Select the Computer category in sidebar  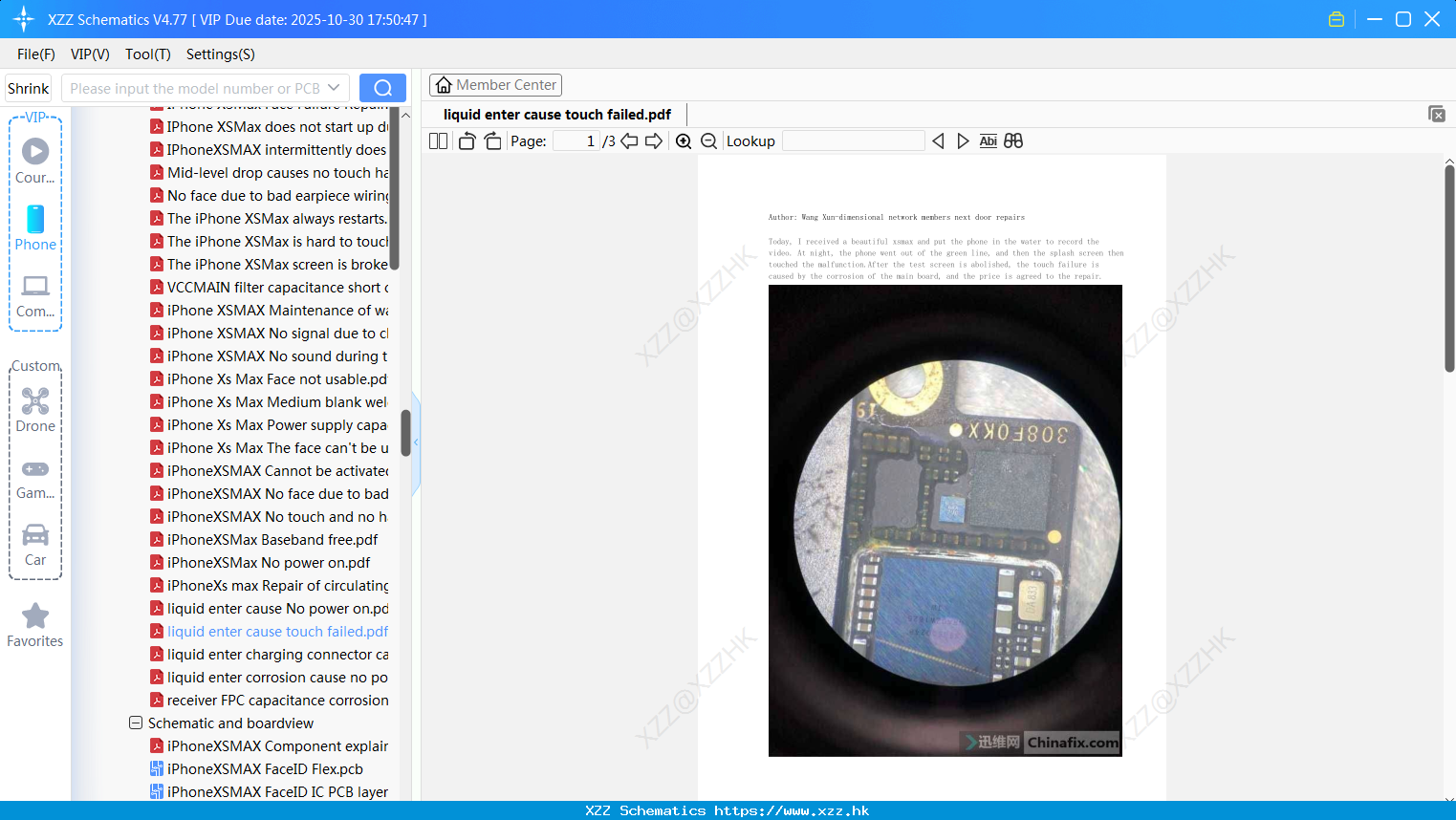tap(35, 296)
